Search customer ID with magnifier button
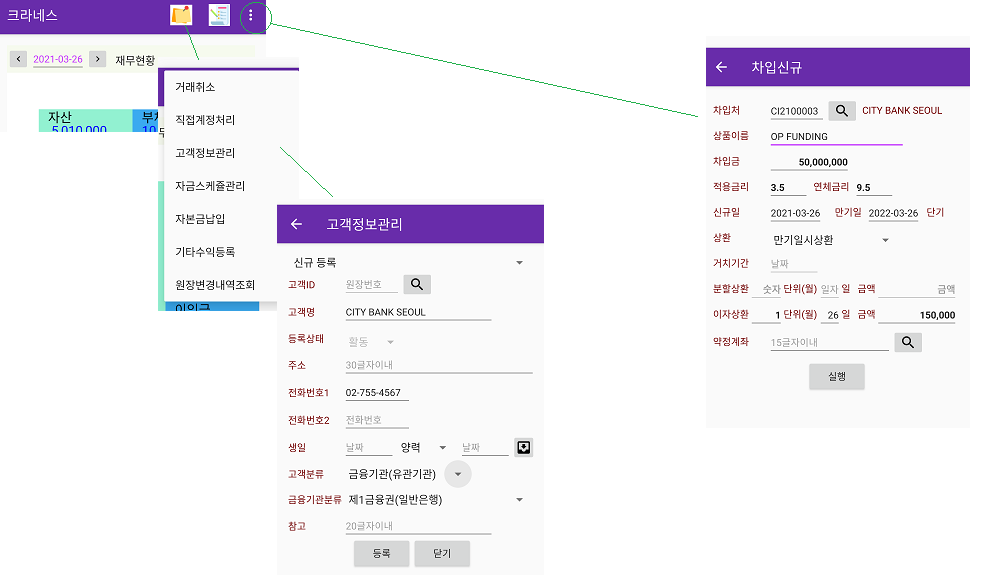This screenshot has width=983, height=586. click(417, 285)
